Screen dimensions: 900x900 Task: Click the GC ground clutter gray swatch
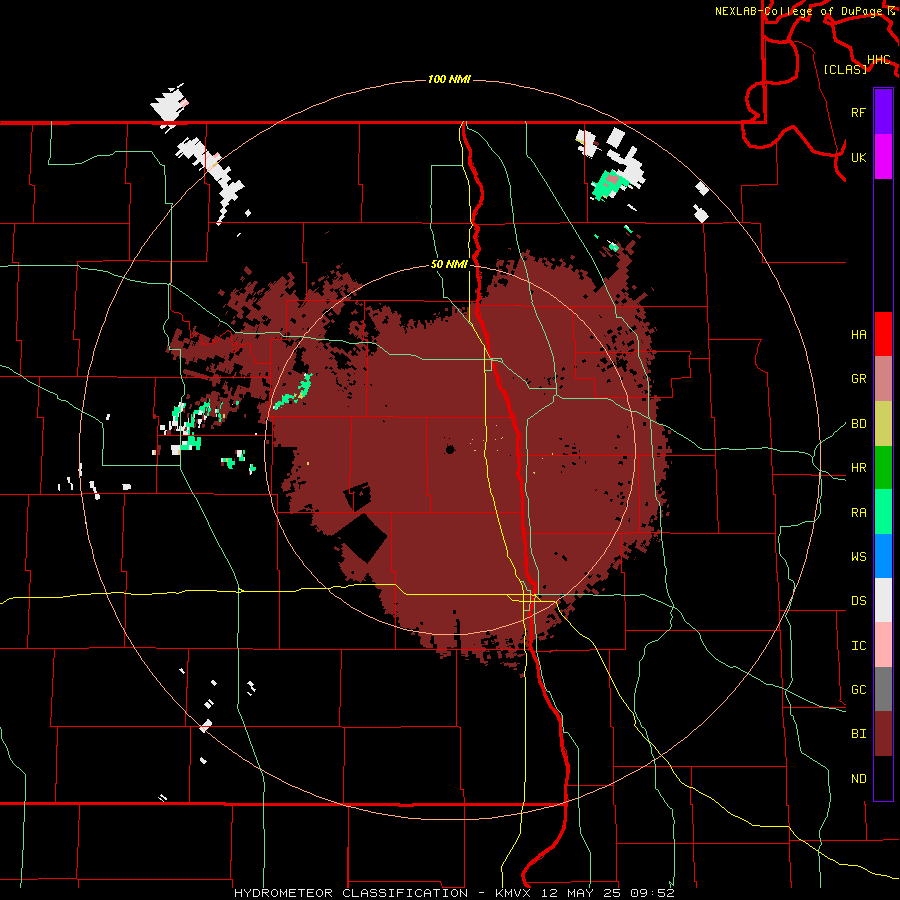[883, 689]
